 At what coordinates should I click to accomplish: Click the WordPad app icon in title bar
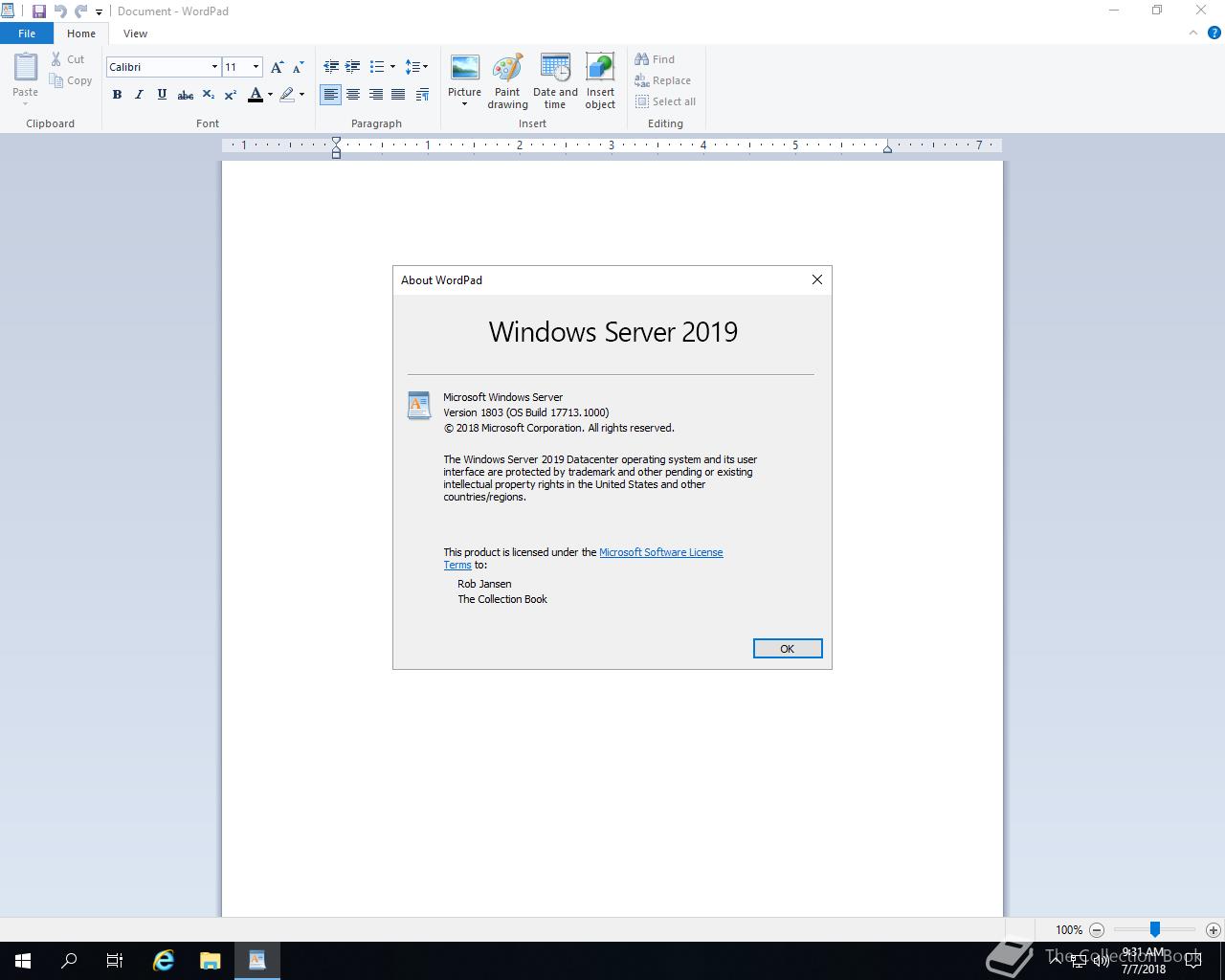click(8, 11)
